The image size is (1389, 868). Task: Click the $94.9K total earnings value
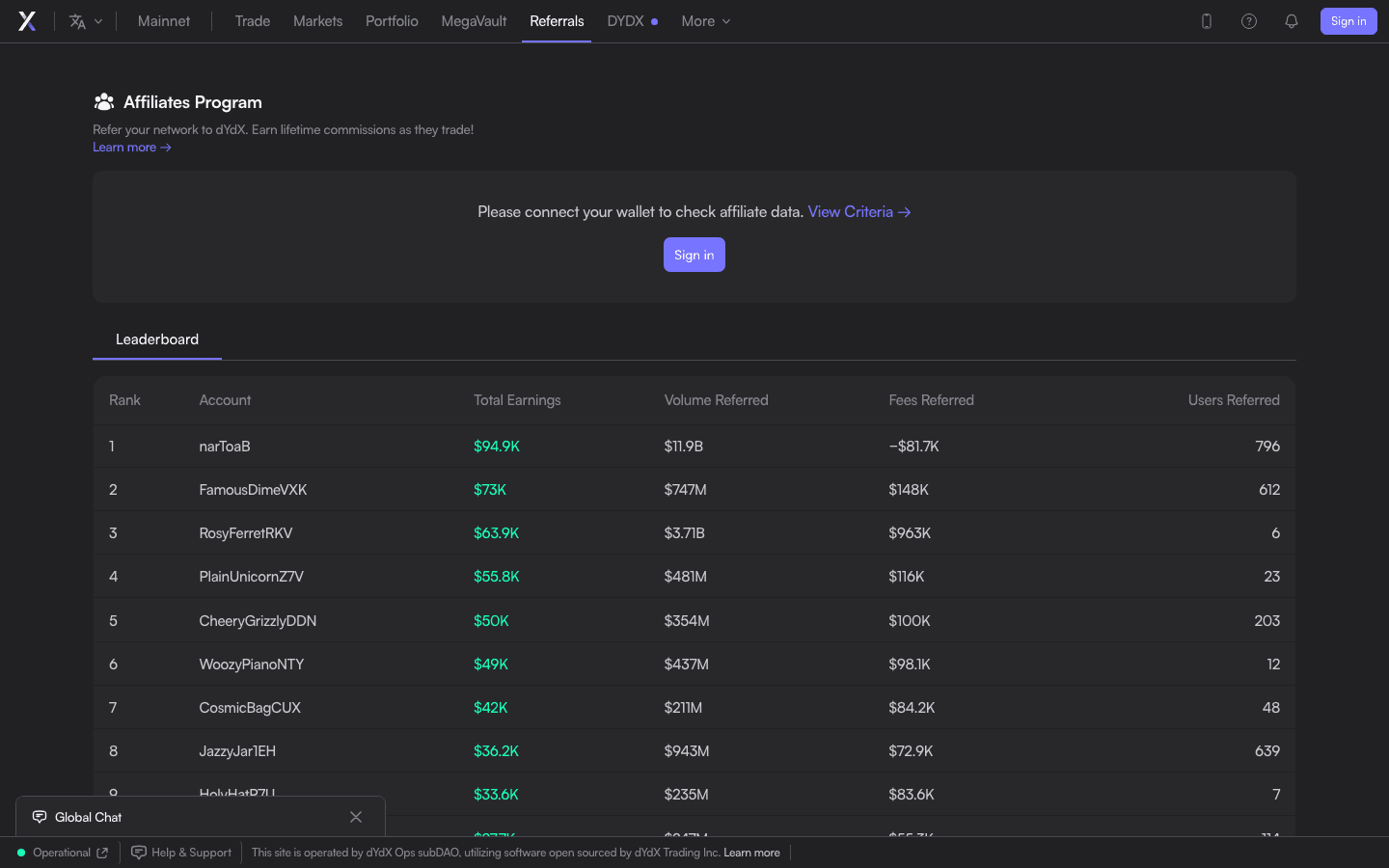(x=497, y=447)
